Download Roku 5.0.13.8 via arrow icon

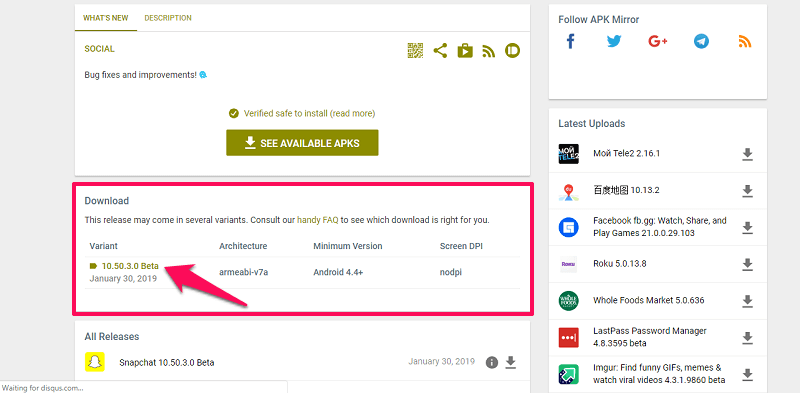(x=747, y=264)
